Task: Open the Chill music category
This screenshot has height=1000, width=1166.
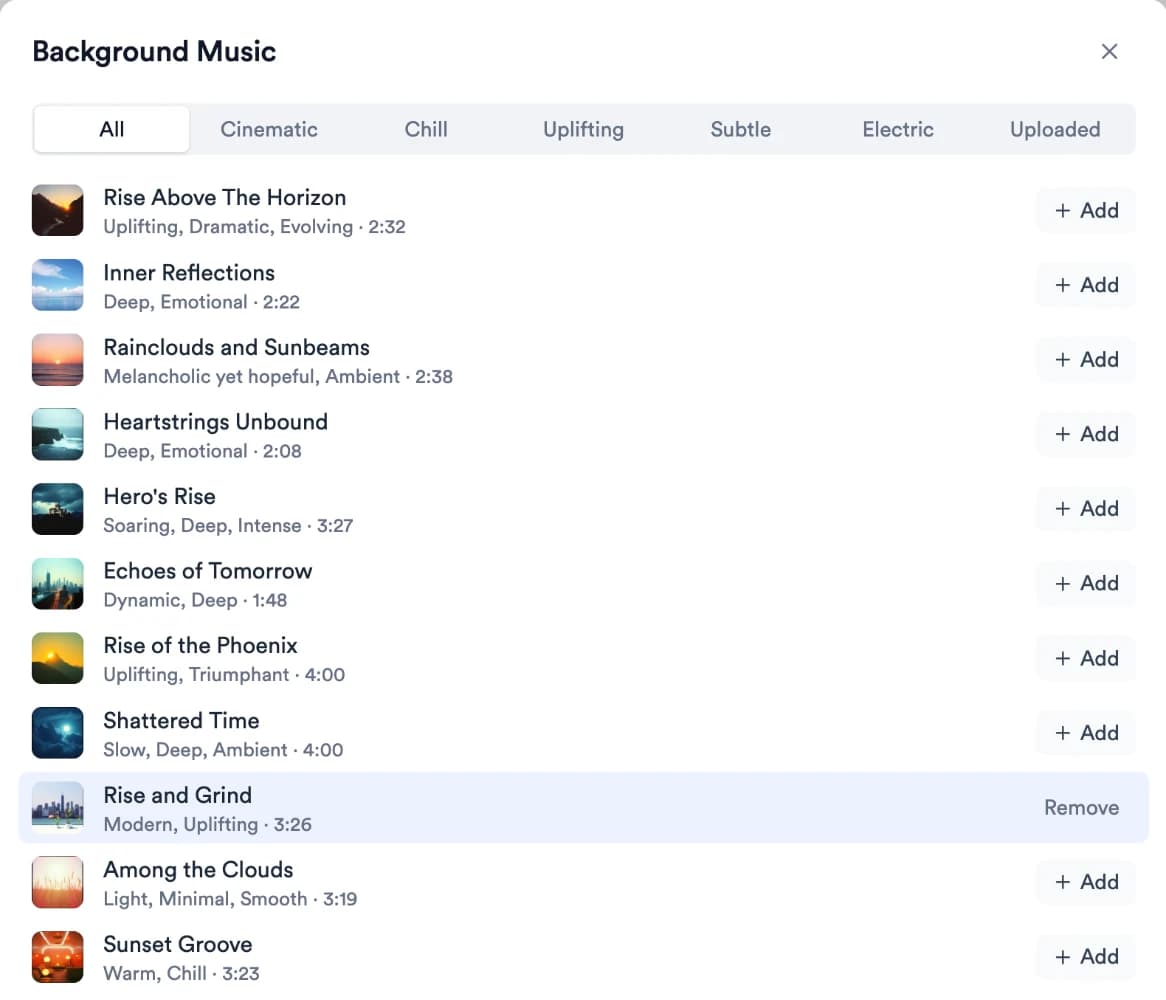Action: pos(426,129)
